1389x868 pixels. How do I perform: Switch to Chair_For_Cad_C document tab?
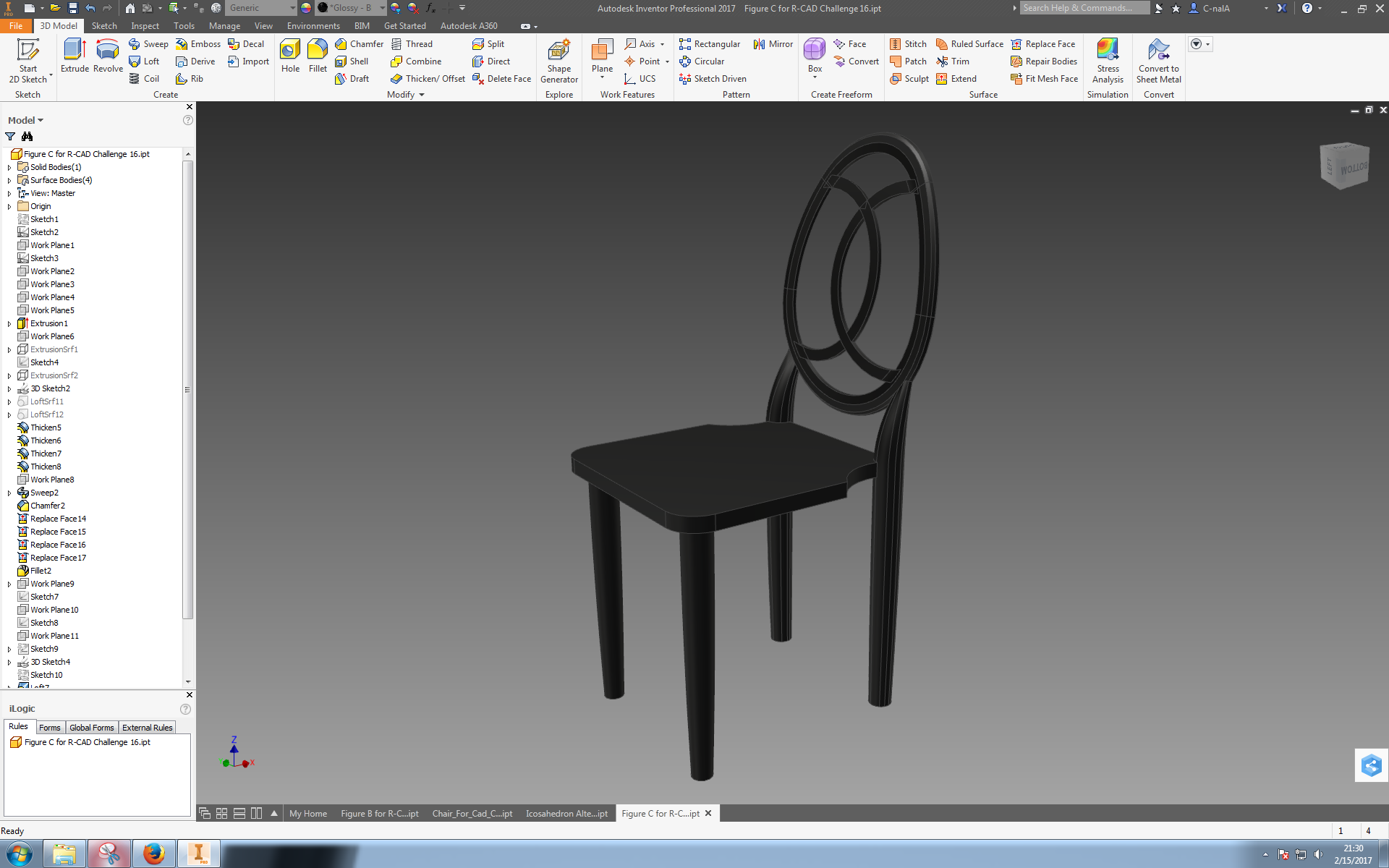click(472, 814)
